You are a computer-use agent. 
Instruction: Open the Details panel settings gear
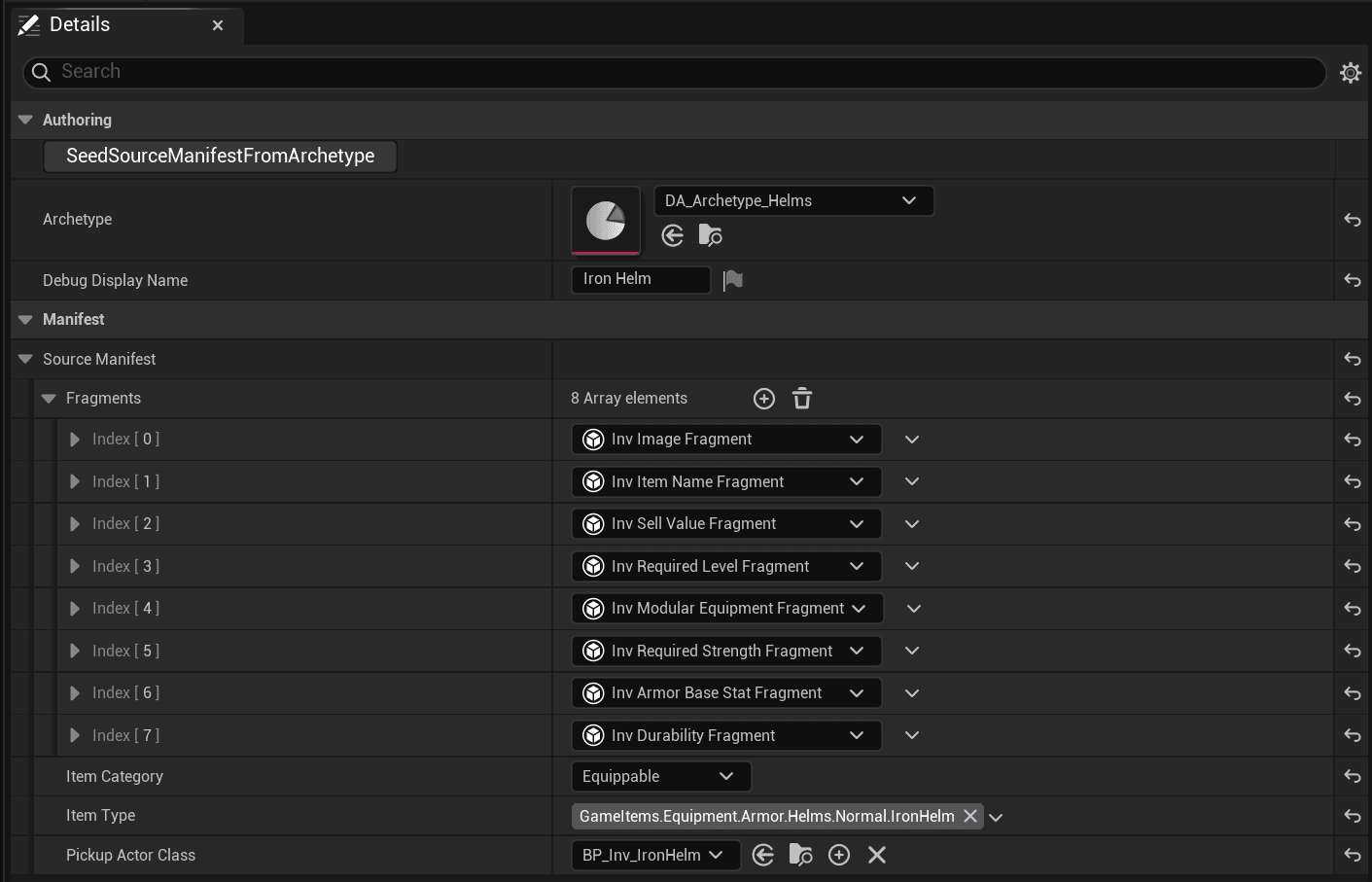(1350, 72)
